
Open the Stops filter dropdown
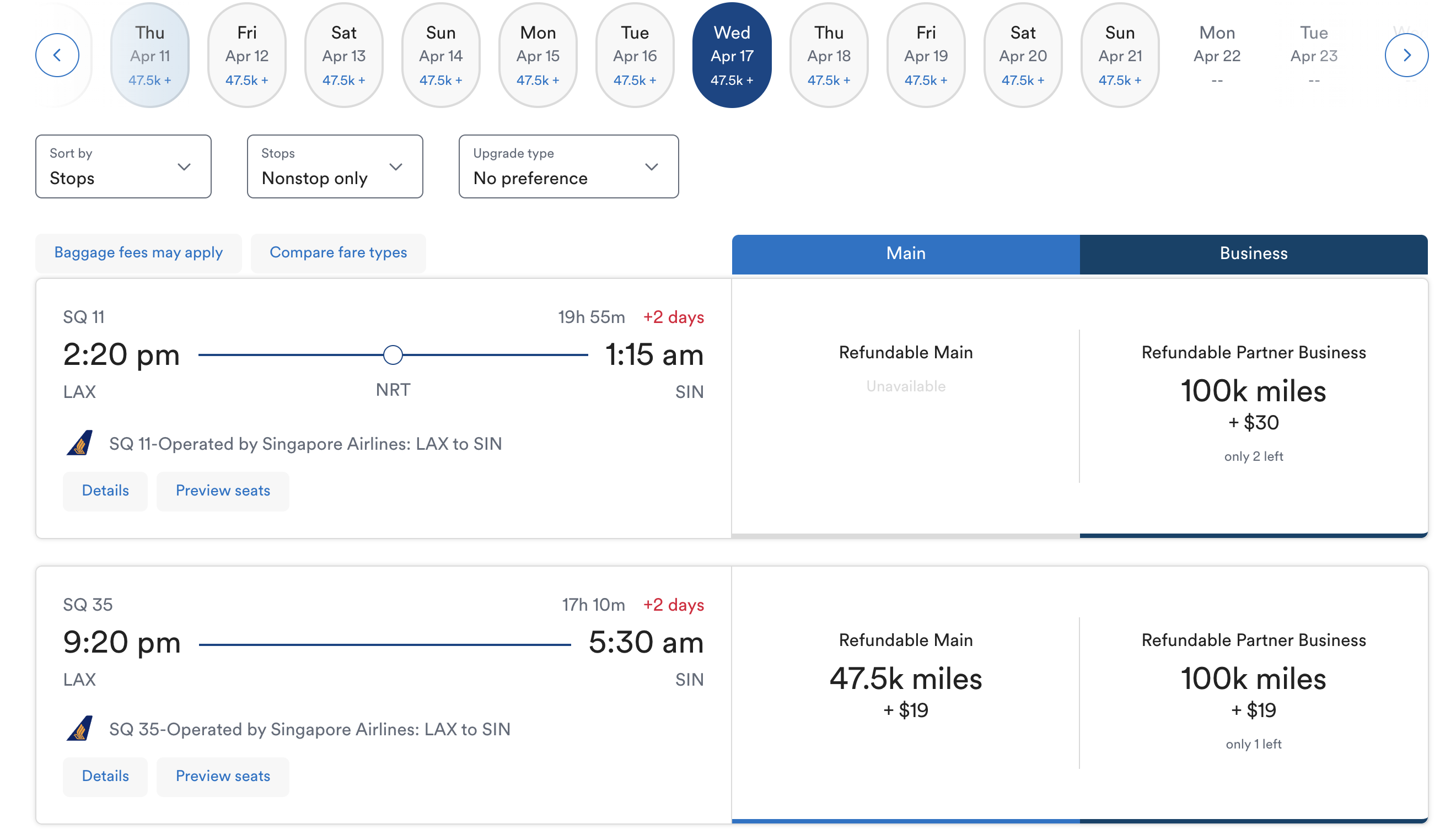click(x=335, y=167)
